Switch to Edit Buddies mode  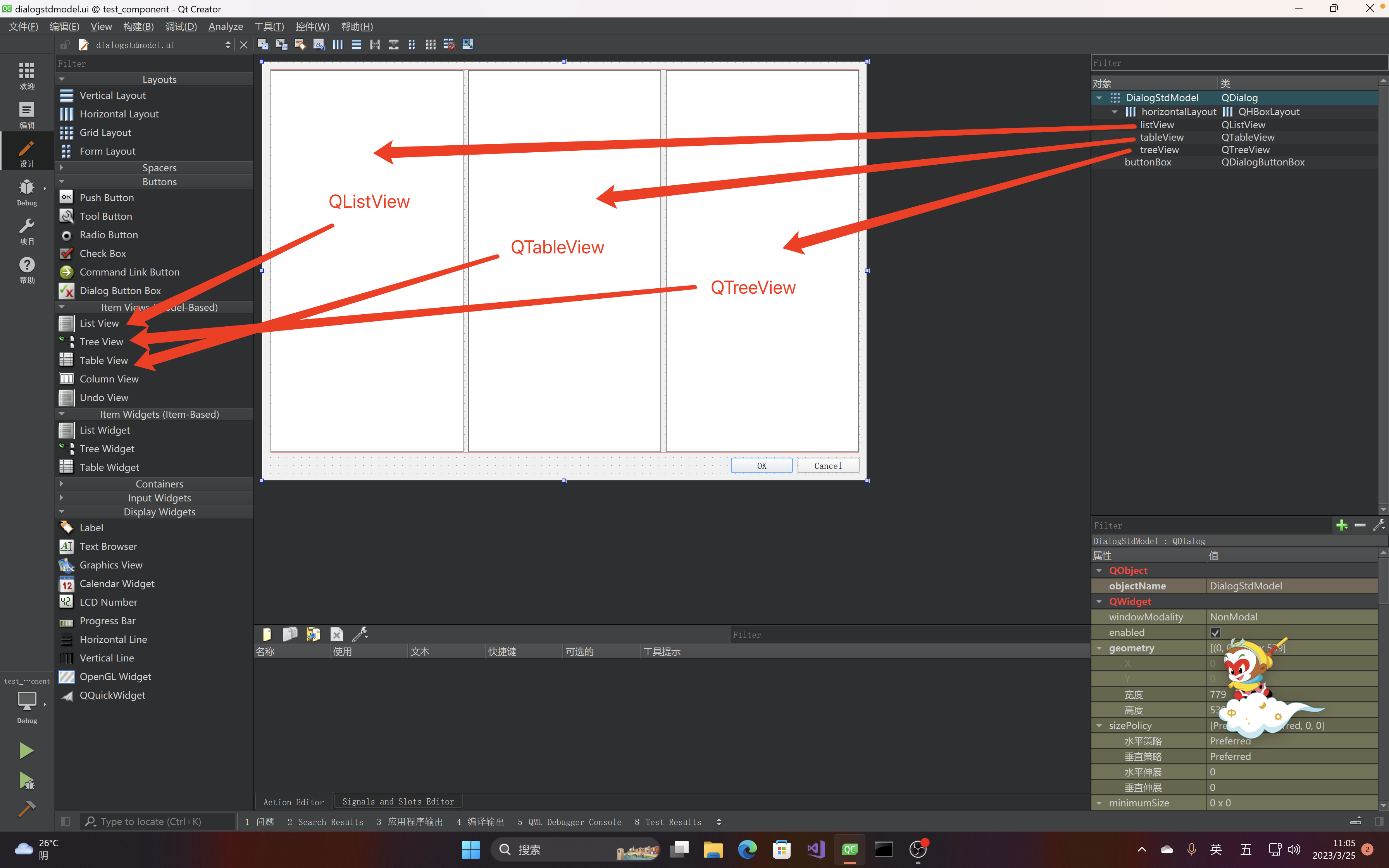[x=300, y=44]
